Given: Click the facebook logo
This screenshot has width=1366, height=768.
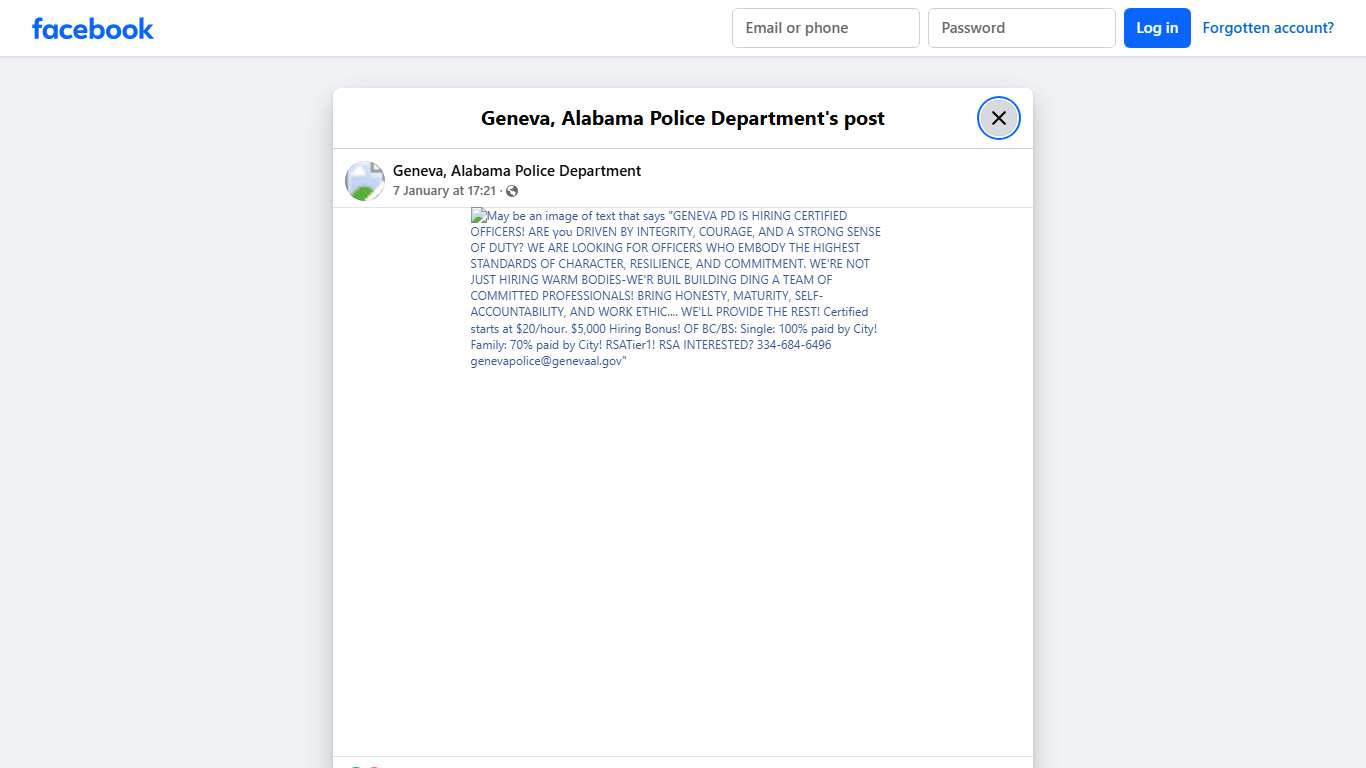Looking at the screenshot, I should 92,28.
